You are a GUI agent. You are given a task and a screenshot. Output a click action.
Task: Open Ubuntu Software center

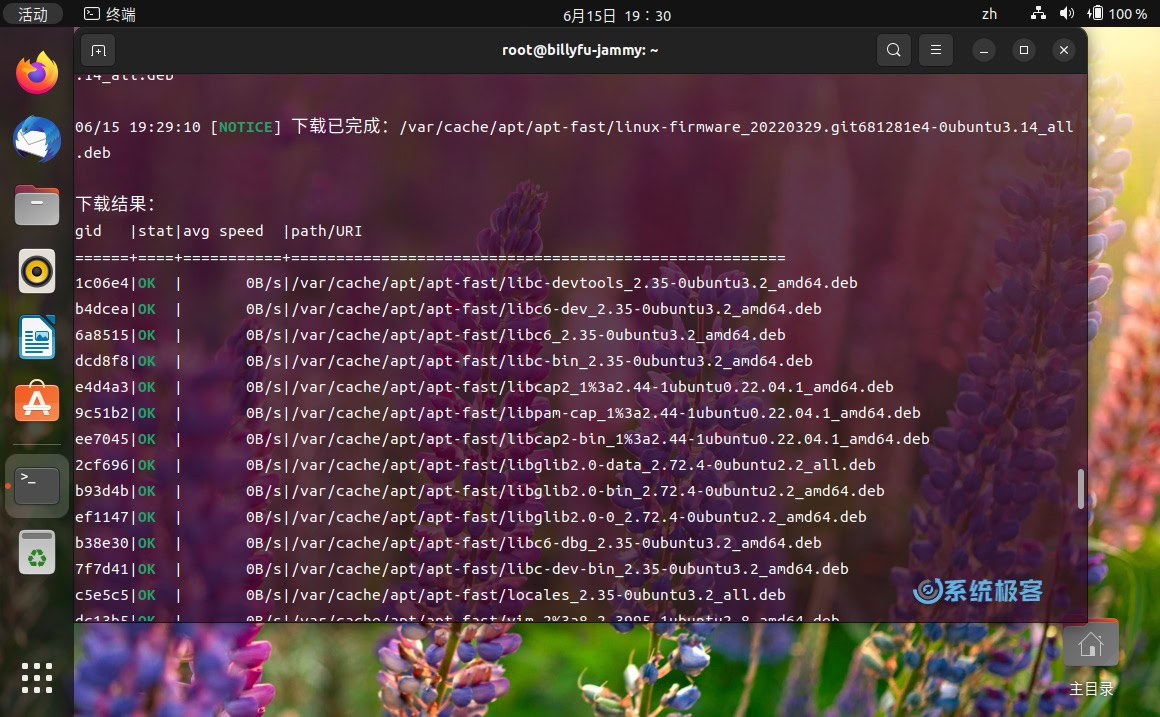[37, 404]
